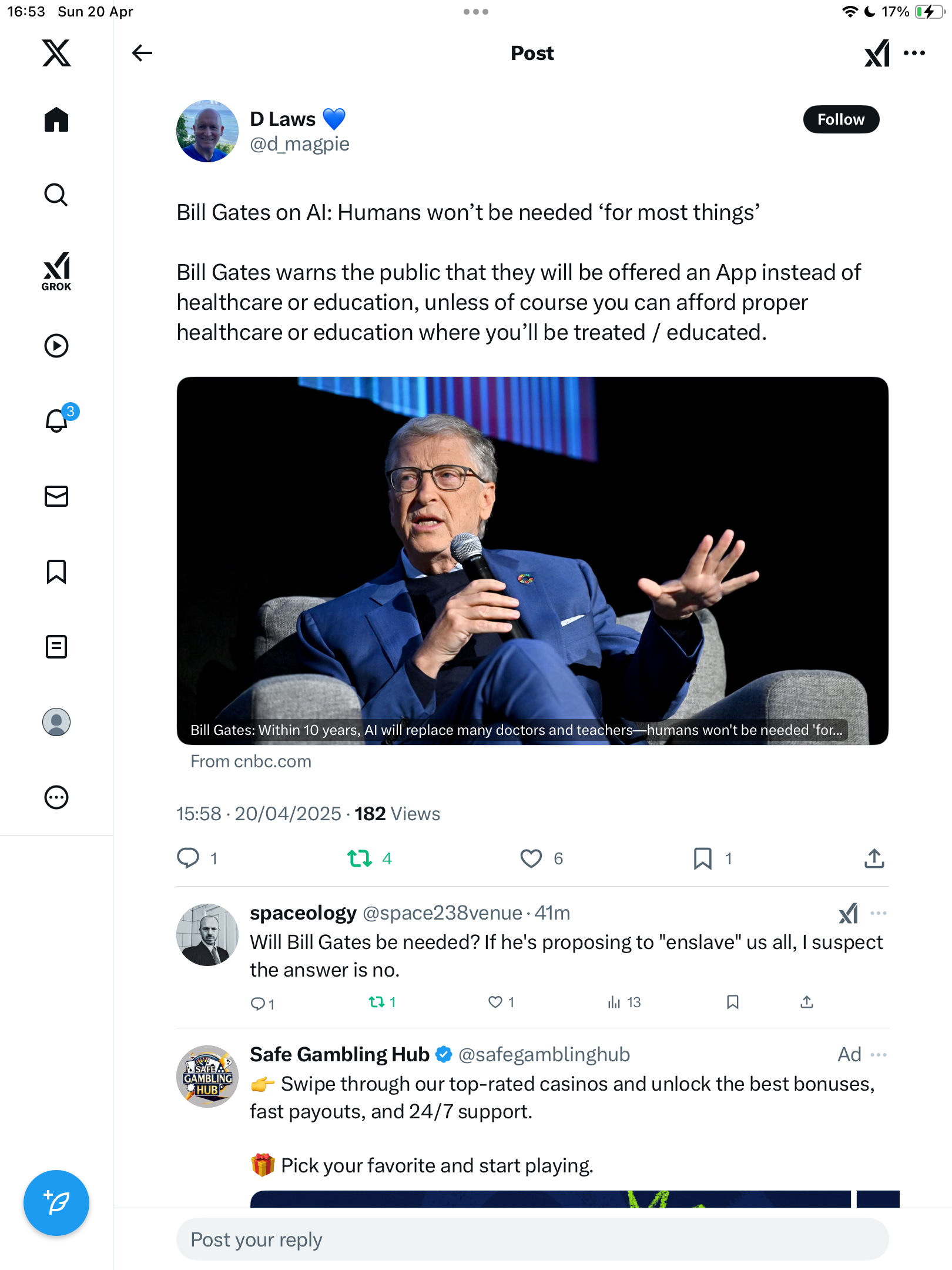Open Messages envelope icon

tap(56, 496)
